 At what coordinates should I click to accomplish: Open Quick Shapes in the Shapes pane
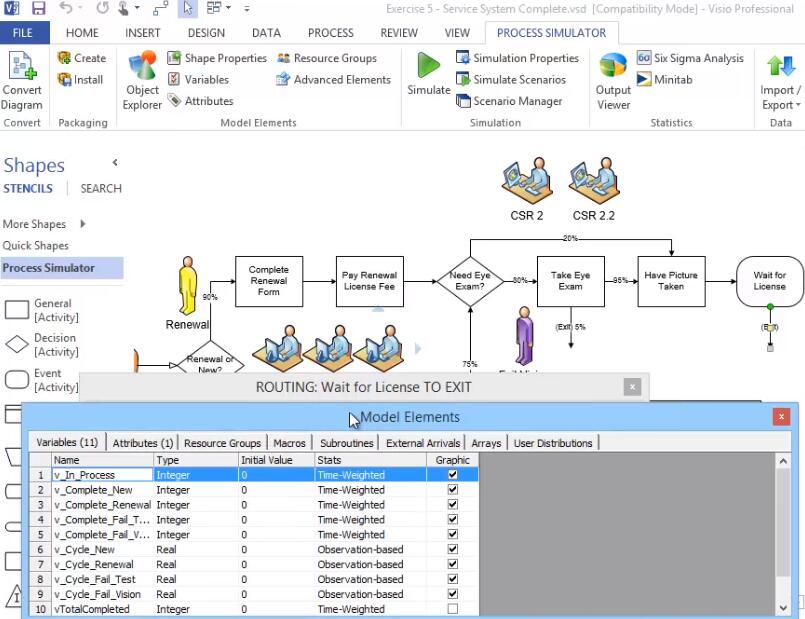[35, 245]
